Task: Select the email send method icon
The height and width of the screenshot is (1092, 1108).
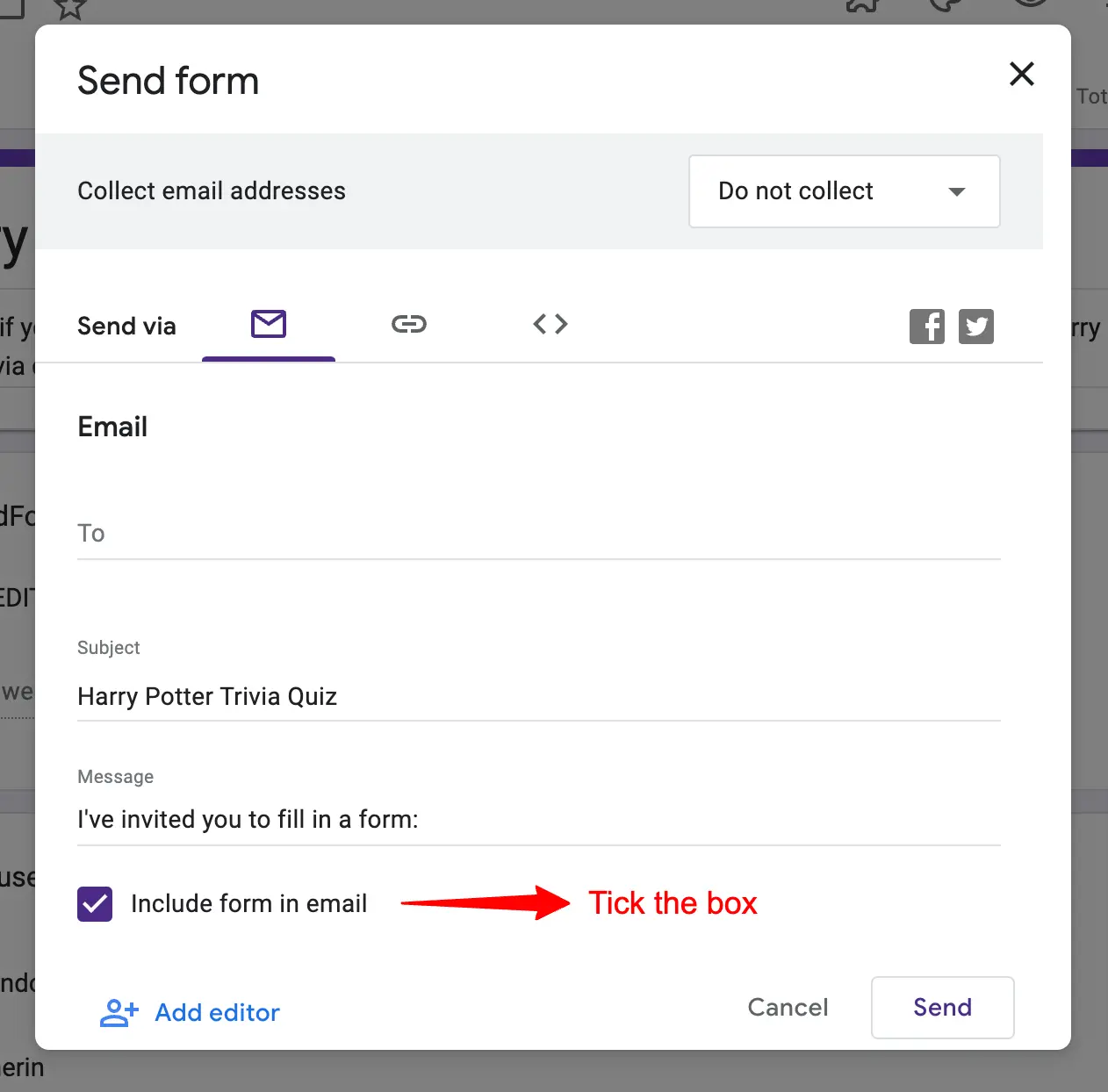Action: click(x=269, y=324)
